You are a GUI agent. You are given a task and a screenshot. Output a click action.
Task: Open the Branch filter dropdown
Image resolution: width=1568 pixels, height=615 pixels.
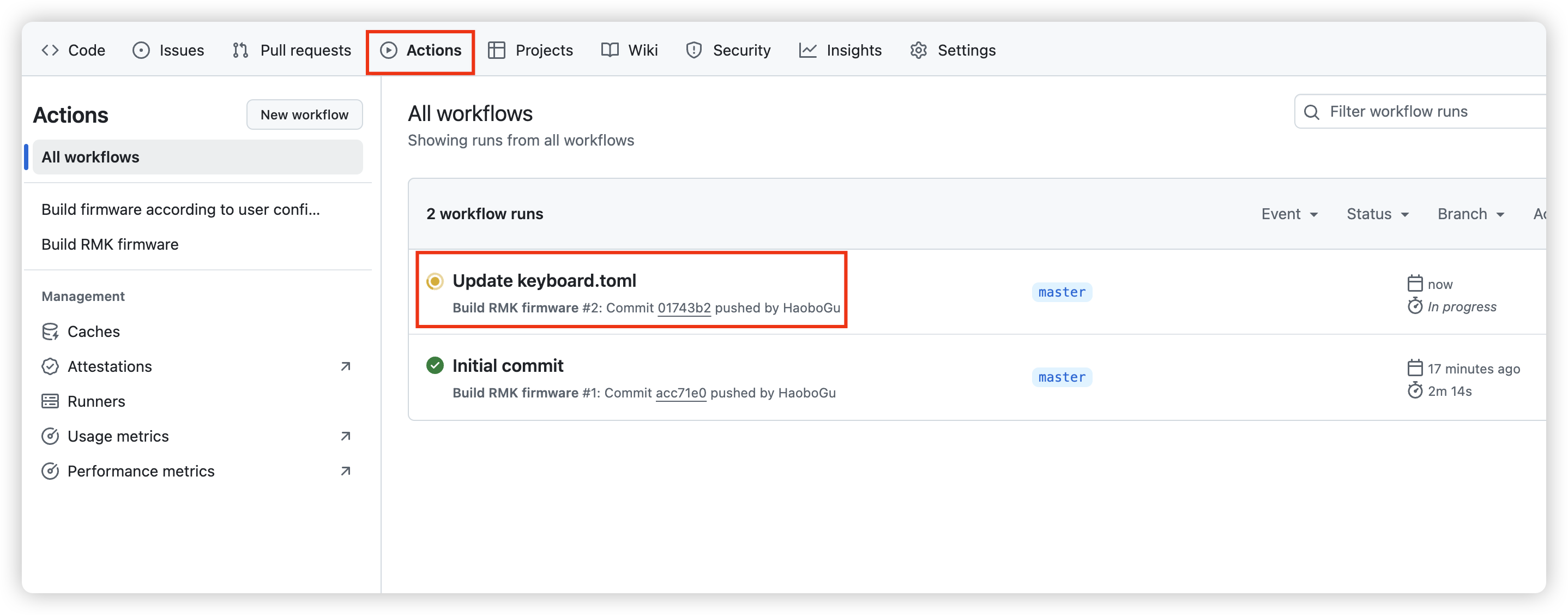click(x=1470, y=214)
